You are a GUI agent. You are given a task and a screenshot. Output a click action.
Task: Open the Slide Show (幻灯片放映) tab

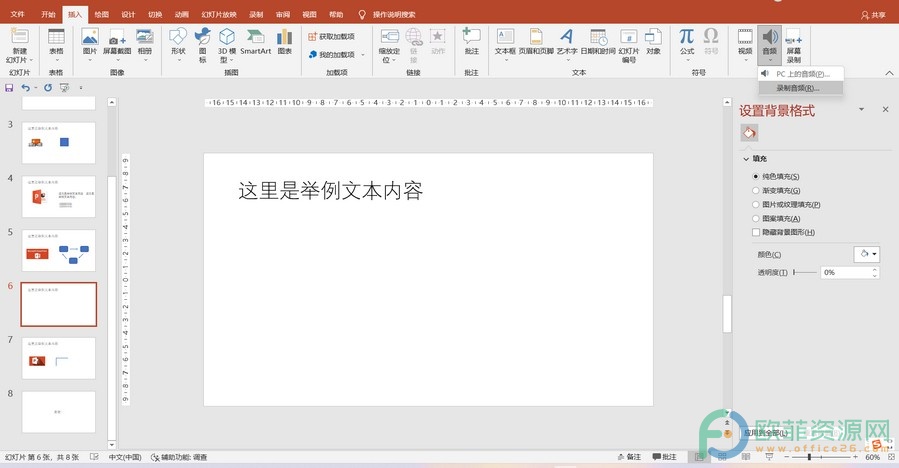[x=219, y=14]
